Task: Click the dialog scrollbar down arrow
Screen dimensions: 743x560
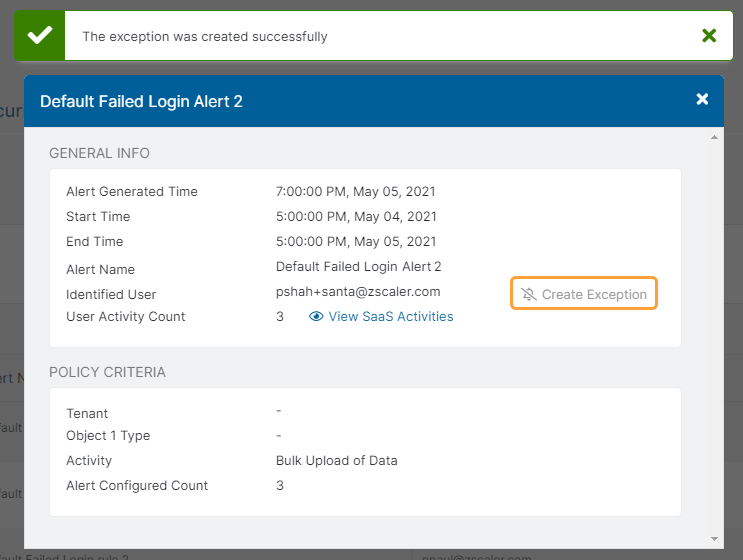Action: (x=714, y=539)
